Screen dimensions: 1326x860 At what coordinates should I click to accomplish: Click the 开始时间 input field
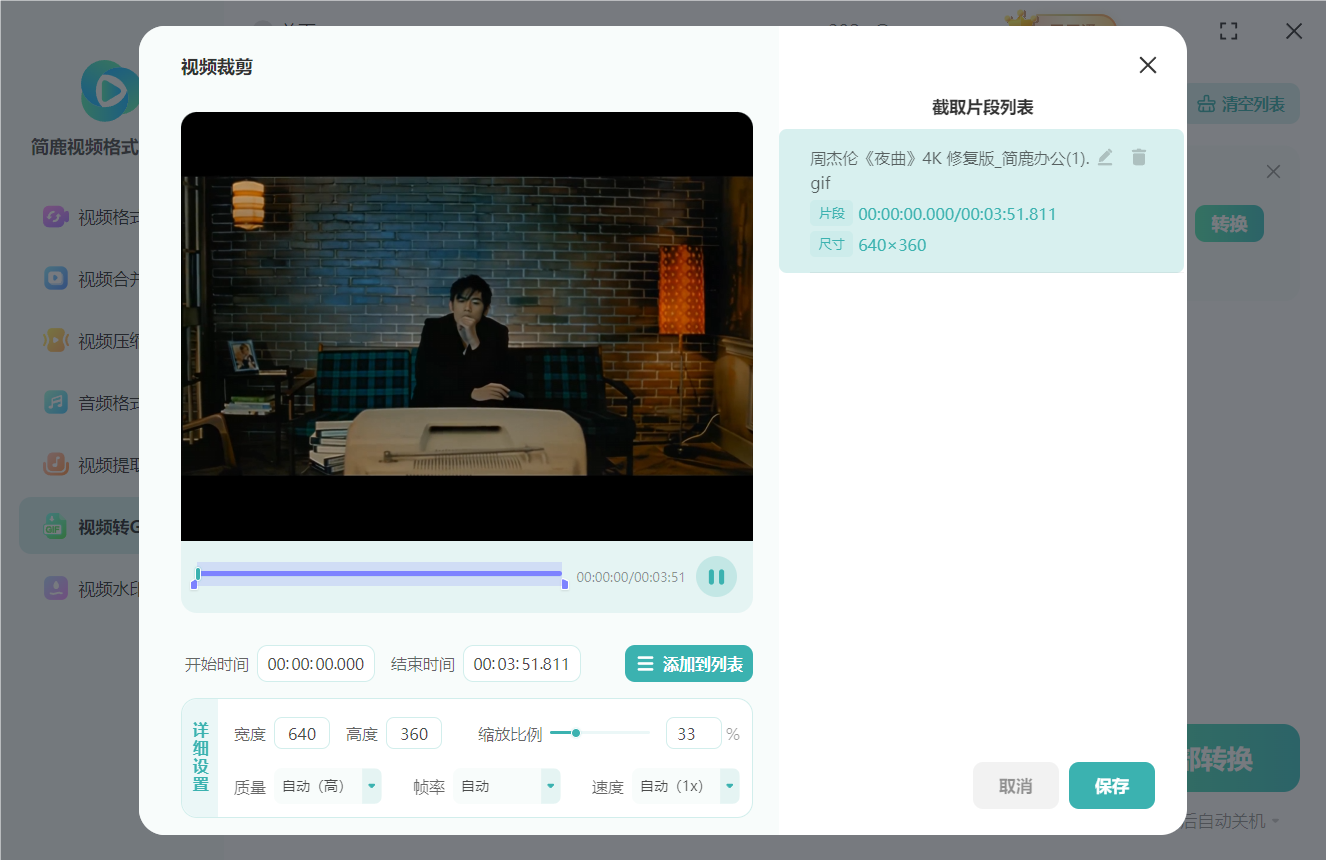316,664
